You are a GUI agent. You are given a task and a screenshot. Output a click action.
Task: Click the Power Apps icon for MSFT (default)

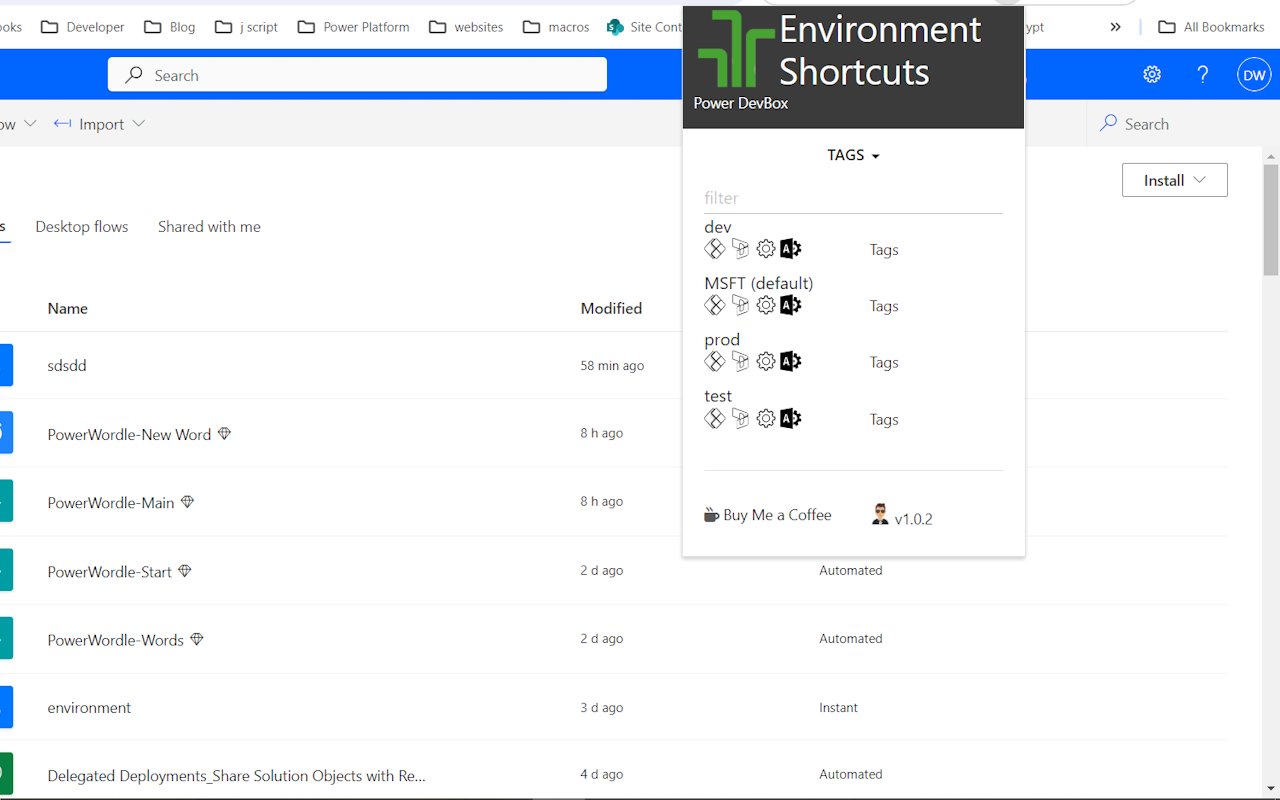click(714, 305)
